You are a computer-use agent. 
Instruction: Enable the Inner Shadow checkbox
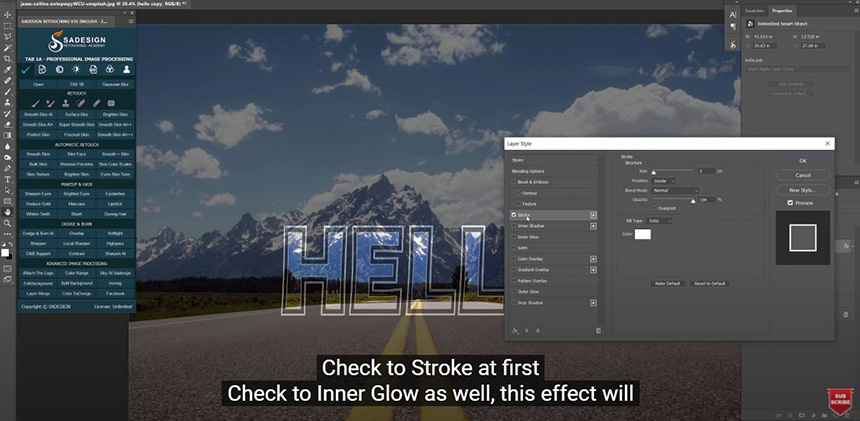(x=514, y=226)
